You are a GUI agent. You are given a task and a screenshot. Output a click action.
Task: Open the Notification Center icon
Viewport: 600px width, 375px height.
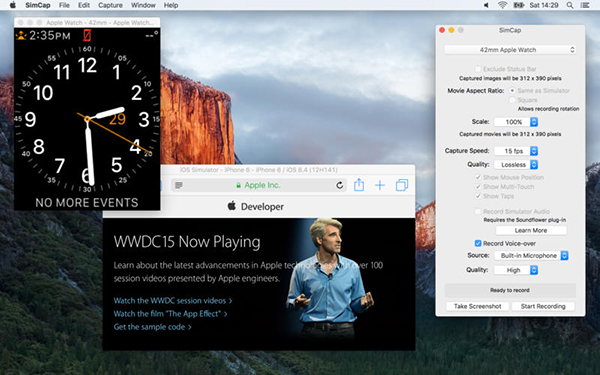(585, 5)
